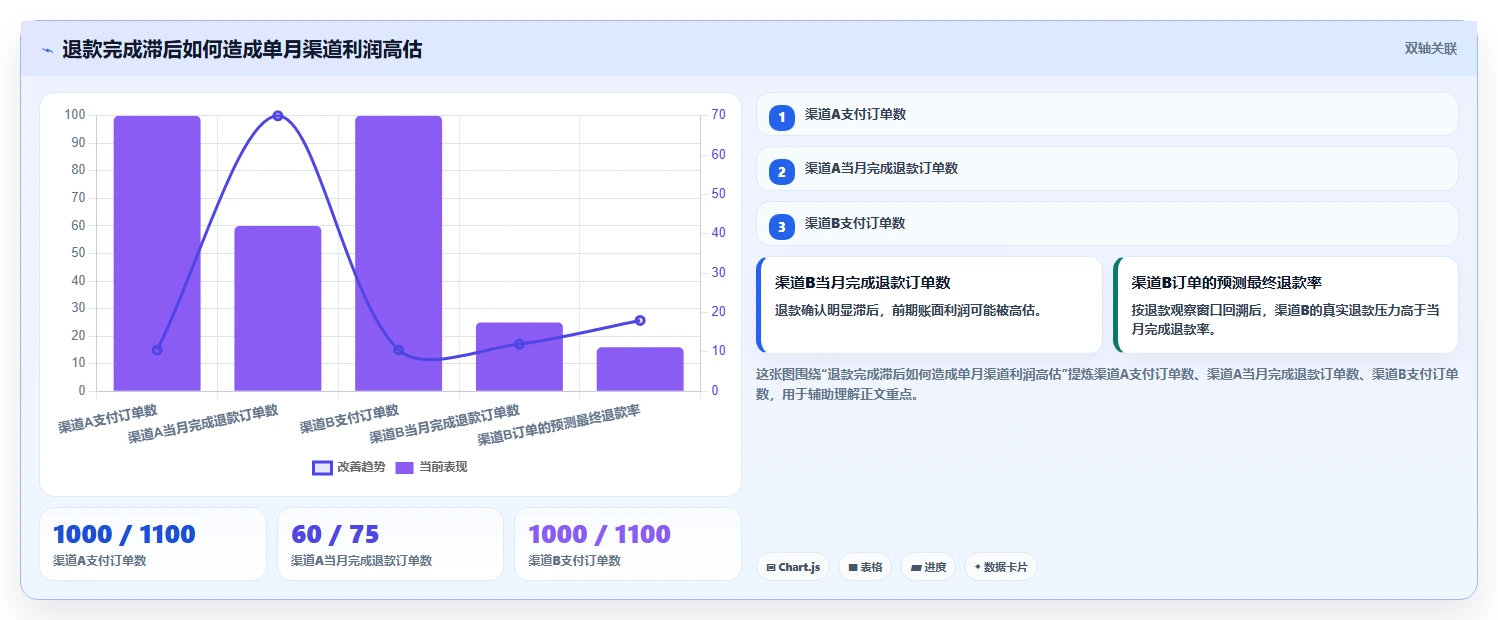
Task: Click the Chart.js tag
Action: pos(792,567)
